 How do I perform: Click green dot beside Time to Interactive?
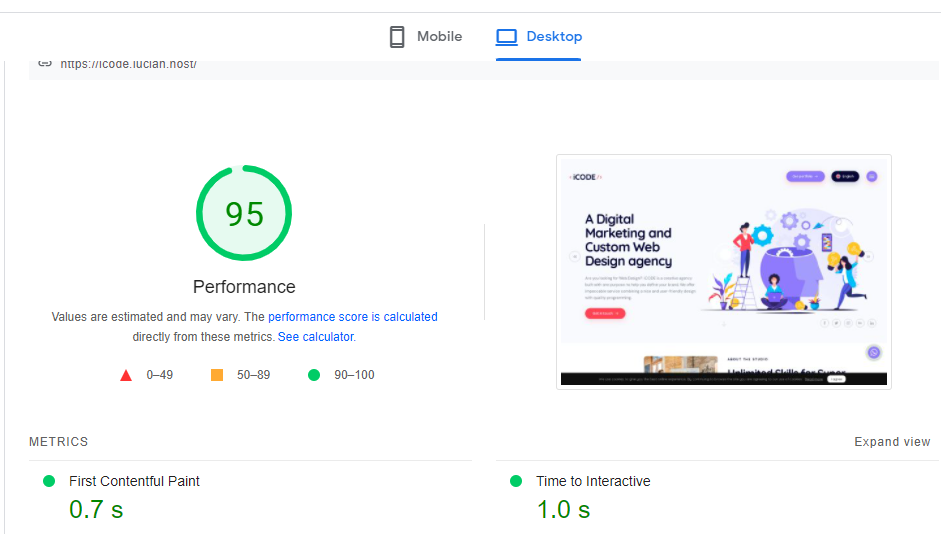pos(516,481)
